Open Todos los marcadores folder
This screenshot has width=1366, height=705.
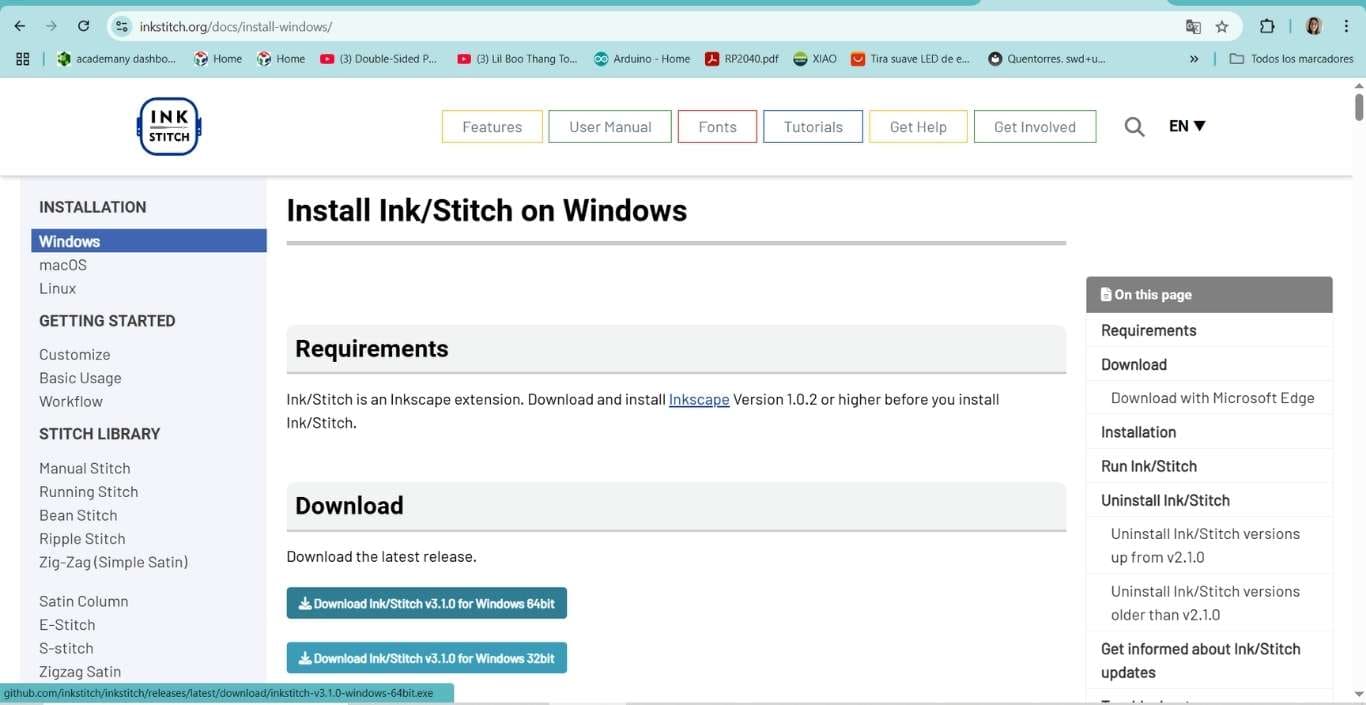coord(1291,59)
